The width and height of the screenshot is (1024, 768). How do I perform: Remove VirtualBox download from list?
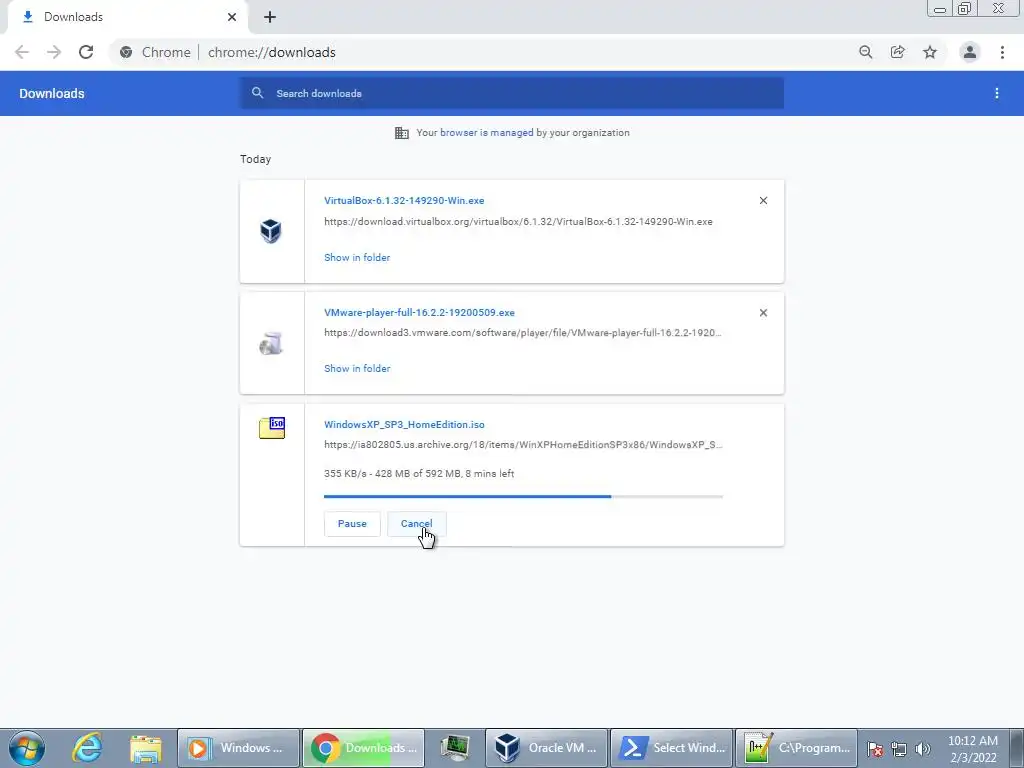coord(763,200)
